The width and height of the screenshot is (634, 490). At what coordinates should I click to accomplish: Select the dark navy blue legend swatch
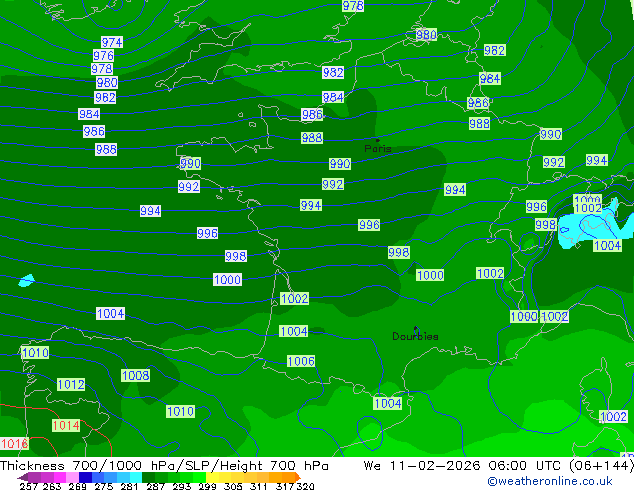(85, 477)
